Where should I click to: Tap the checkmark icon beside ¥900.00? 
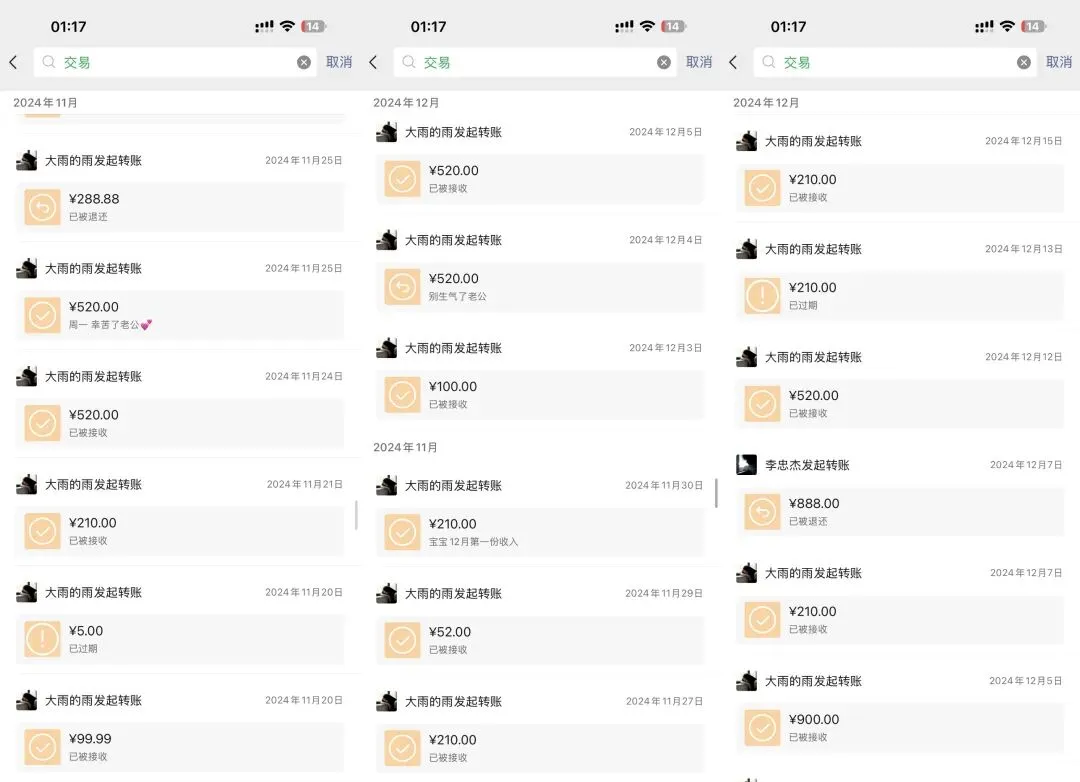tap(762, 728)
